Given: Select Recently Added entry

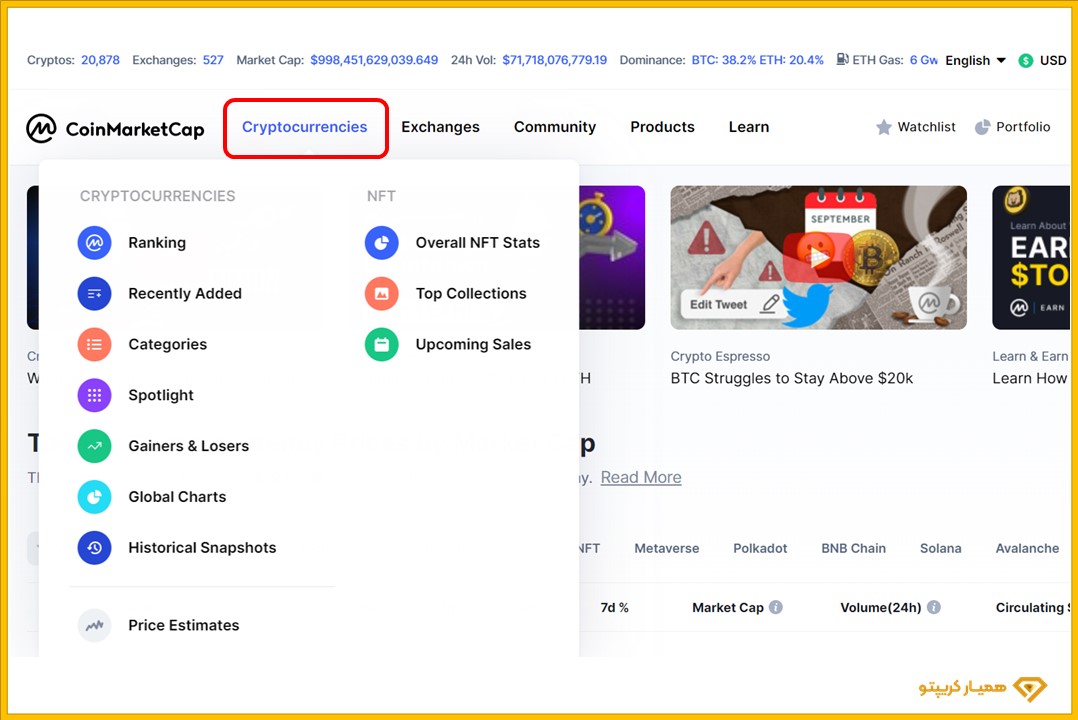Looking at the screenshot, I should click(185, 294).
